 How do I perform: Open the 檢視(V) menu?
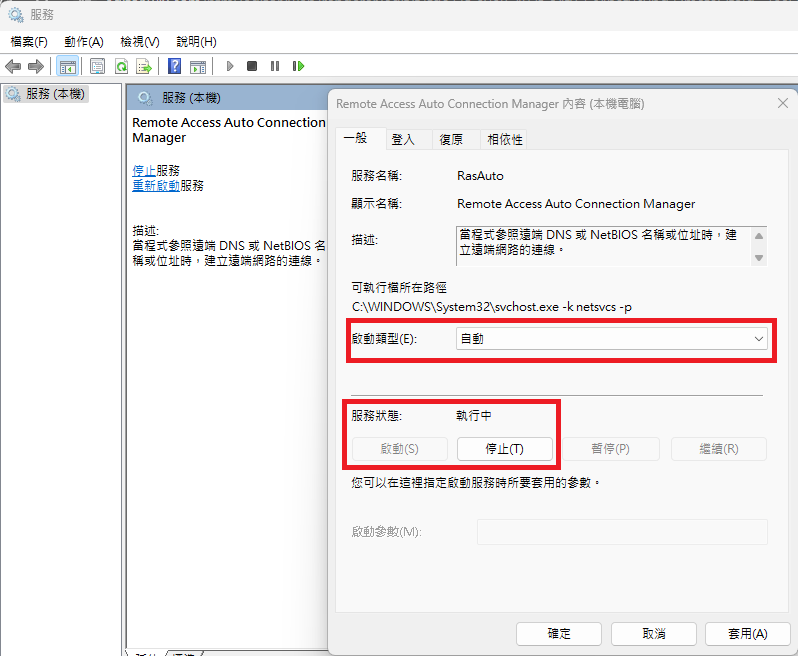tap(140, 42)
